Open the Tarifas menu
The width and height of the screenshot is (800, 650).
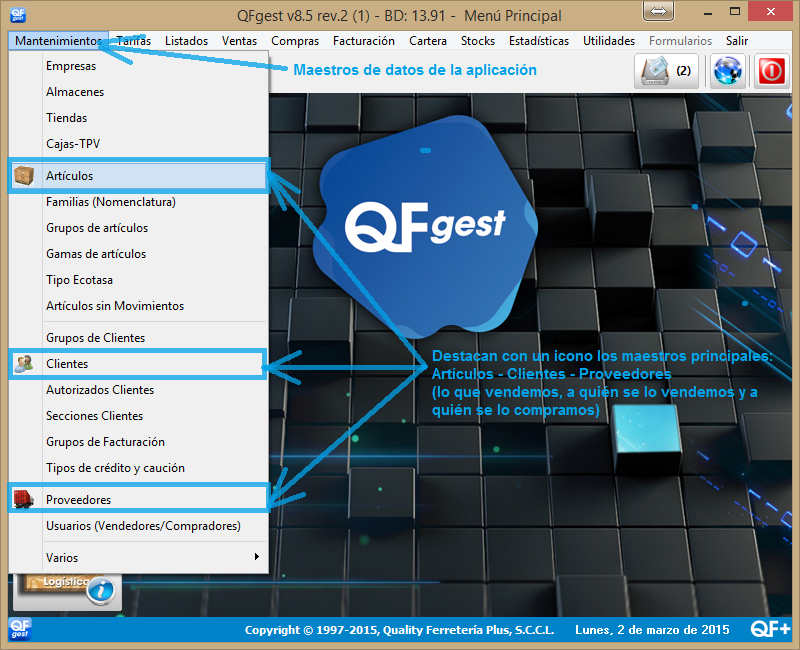coord(134,41)
